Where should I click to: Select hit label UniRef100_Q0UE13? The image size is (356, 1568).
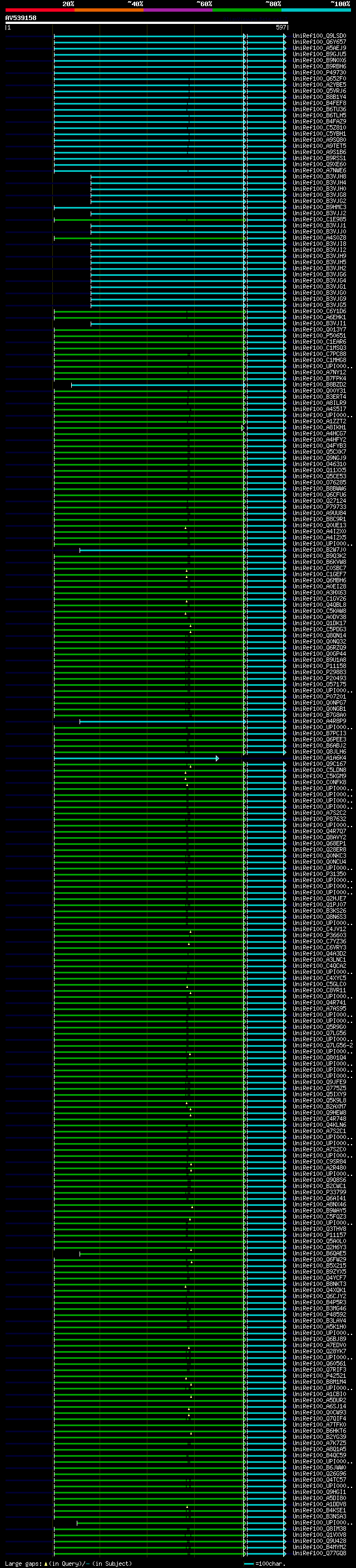[x=319, y=525]
